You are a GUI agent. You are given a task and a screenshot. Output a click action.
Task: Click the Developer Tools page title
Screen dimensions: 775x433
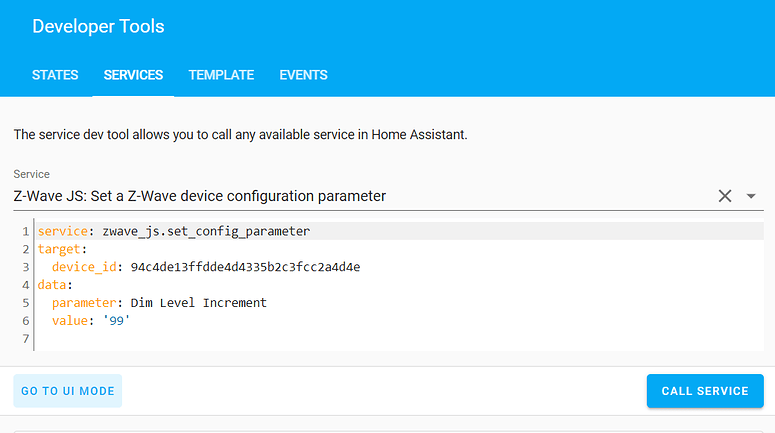coord(98,26)
